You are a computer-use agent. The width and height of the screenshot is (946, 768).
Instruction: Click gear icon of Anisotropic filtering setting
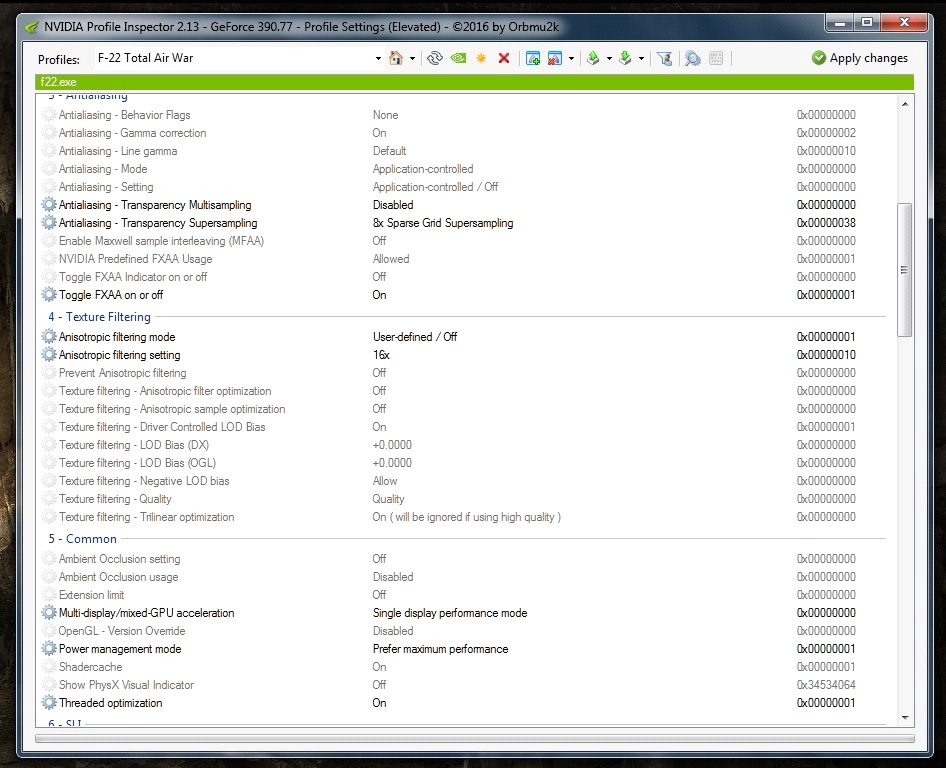49,355
